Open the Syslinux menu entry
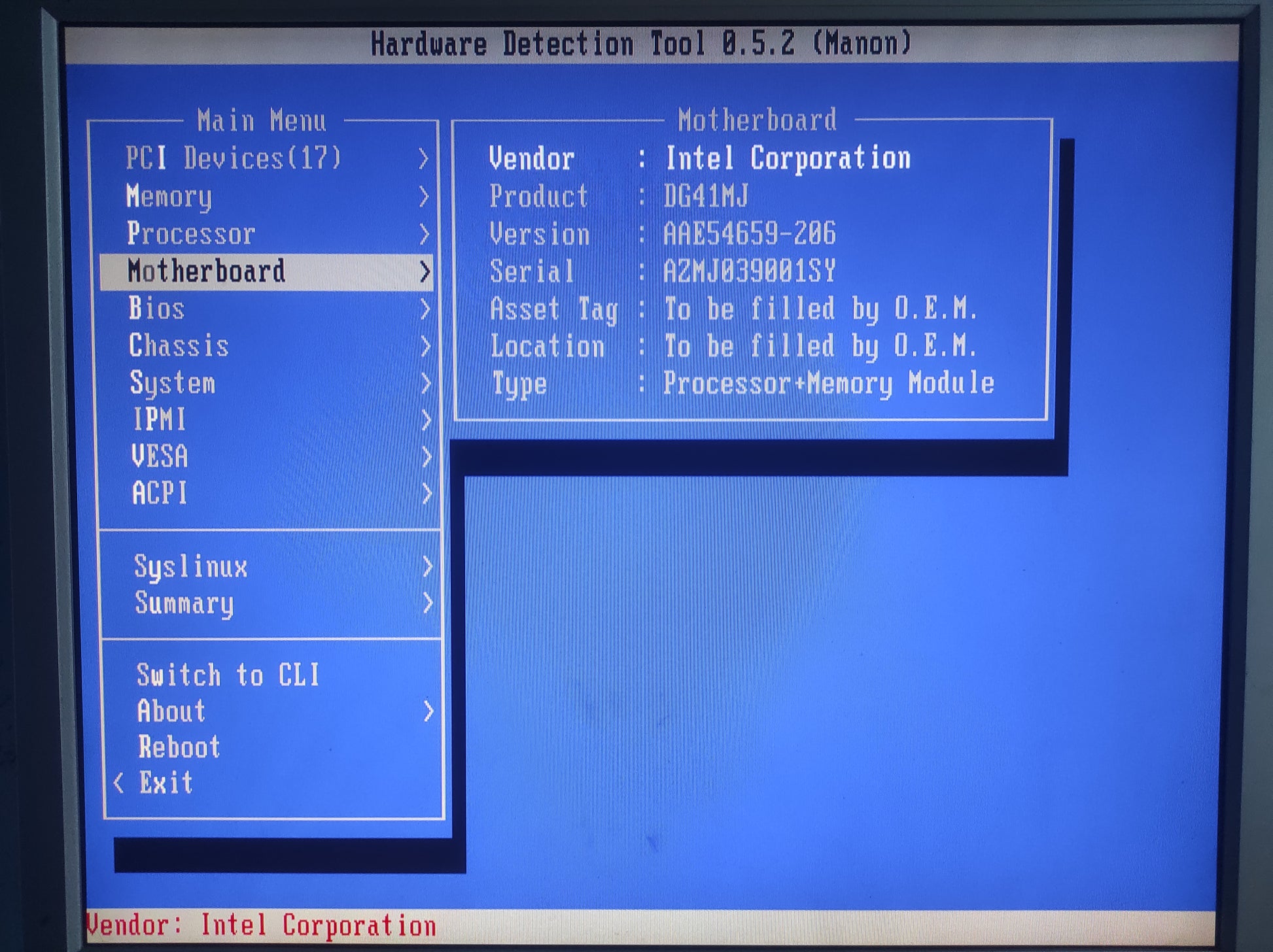 (191, 566)
